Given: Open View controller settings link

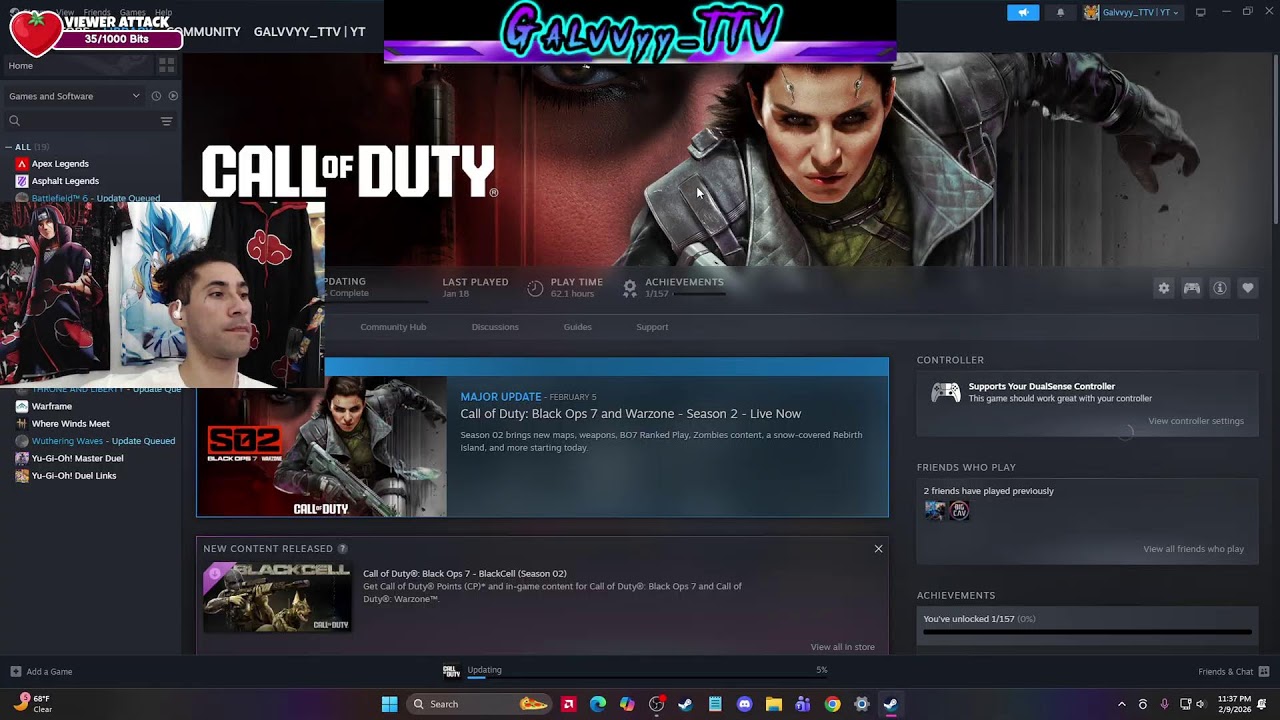Looking at the screenshot, I should click(1196, 421).
